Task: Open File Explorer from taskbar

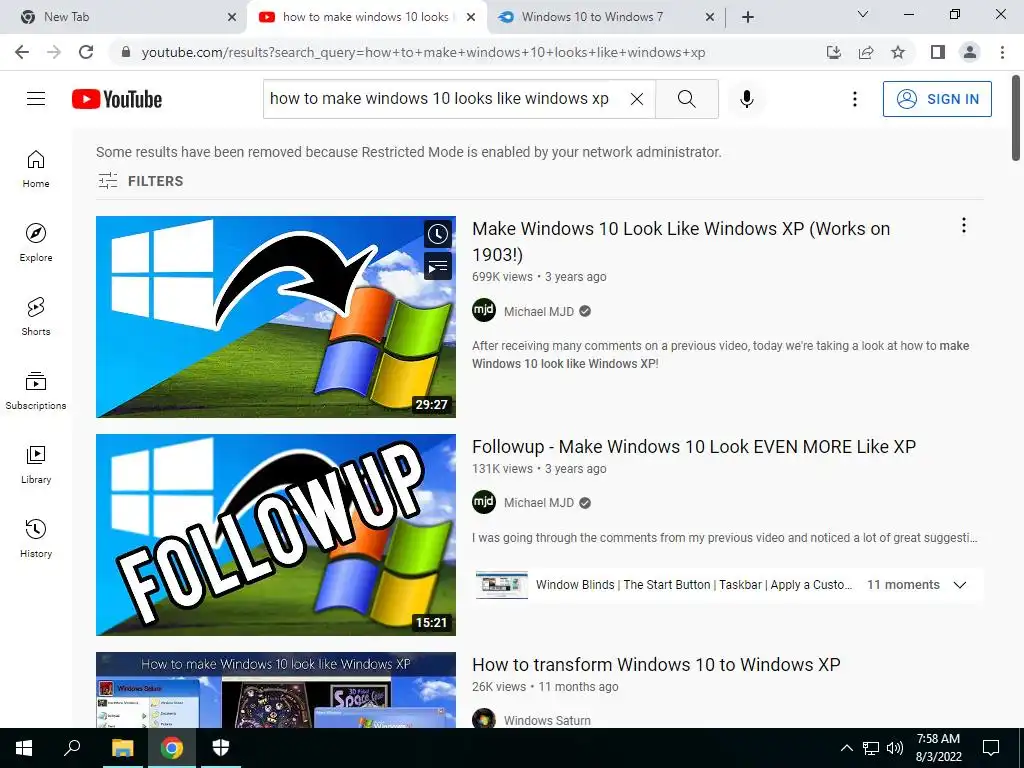Action: 122,748
